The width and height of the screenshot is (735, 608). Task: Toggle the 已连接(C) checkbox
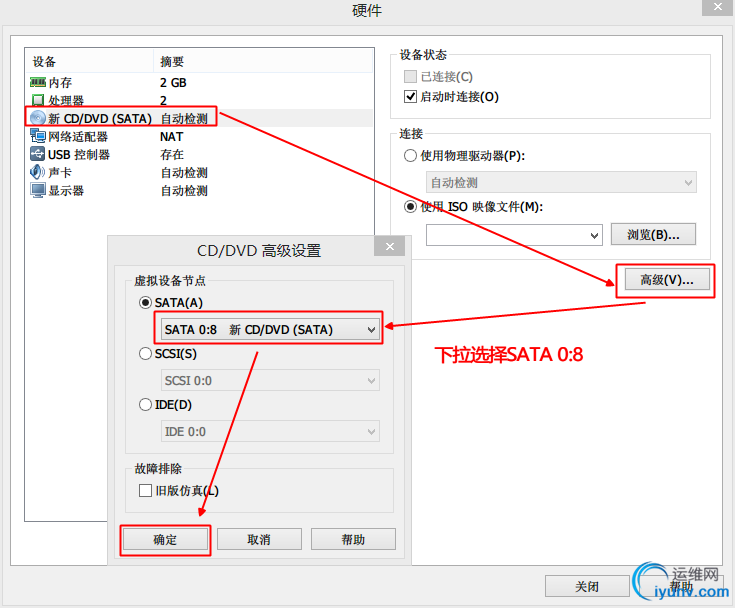[410, 76]
